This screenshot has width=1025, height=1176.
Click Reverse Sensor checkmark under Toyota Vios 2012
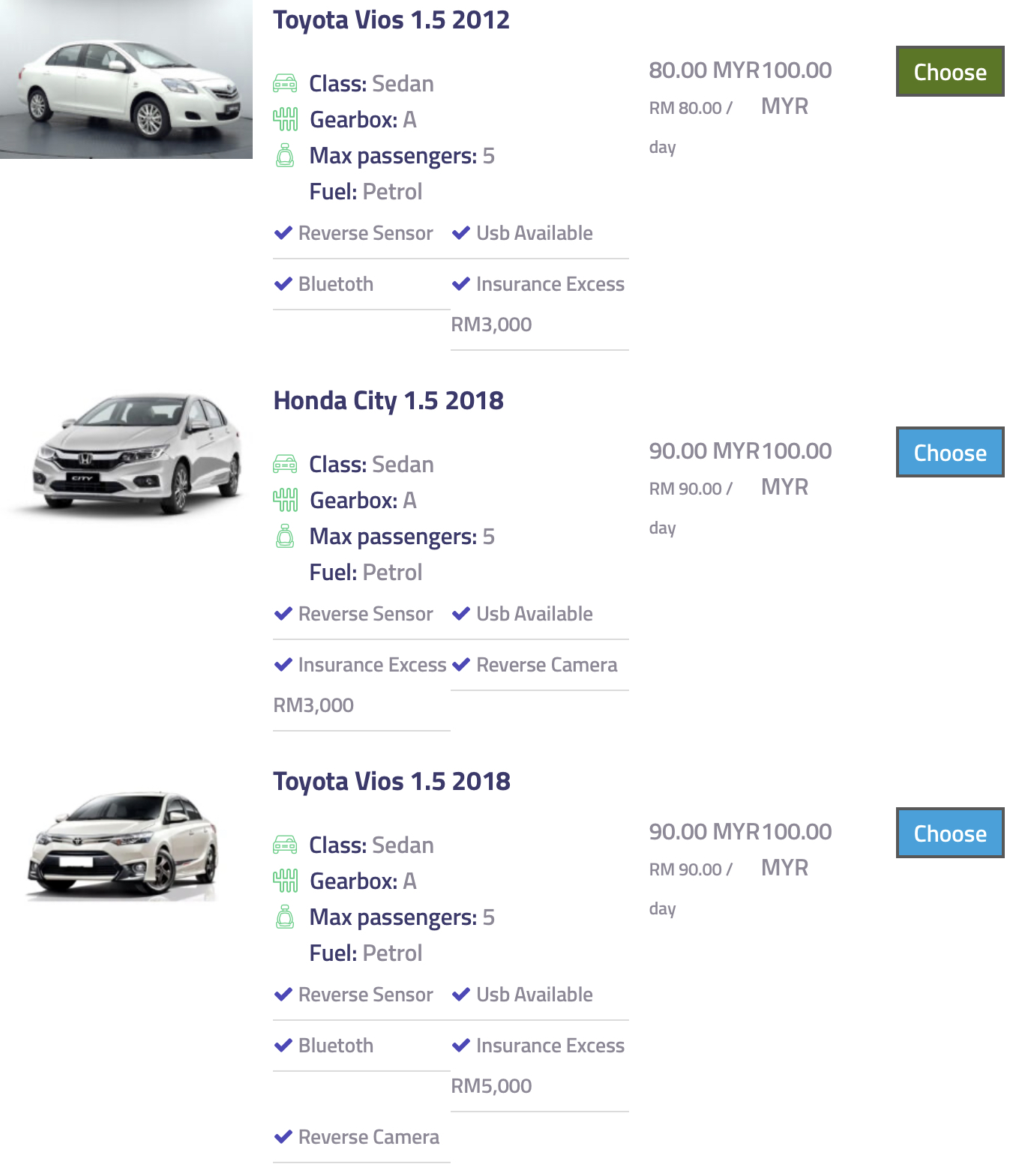click(283, 233)
